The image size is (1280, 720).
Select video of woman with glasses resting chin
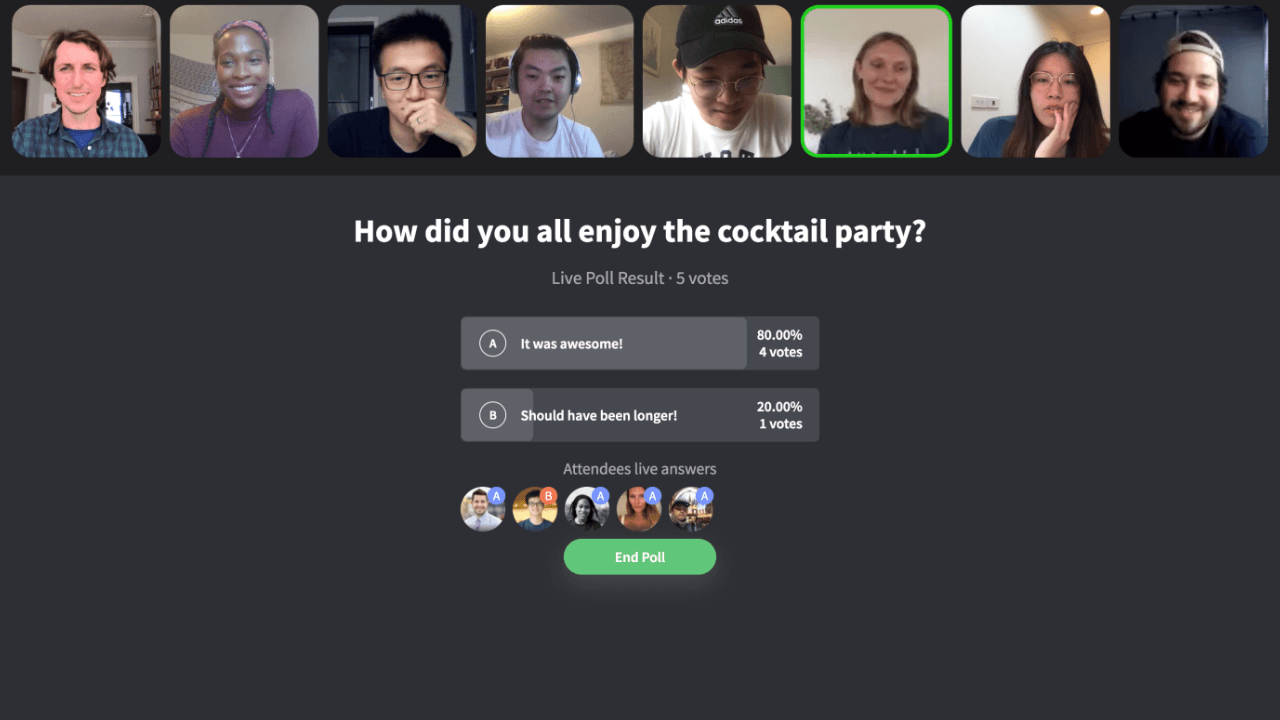(1035, 81)
